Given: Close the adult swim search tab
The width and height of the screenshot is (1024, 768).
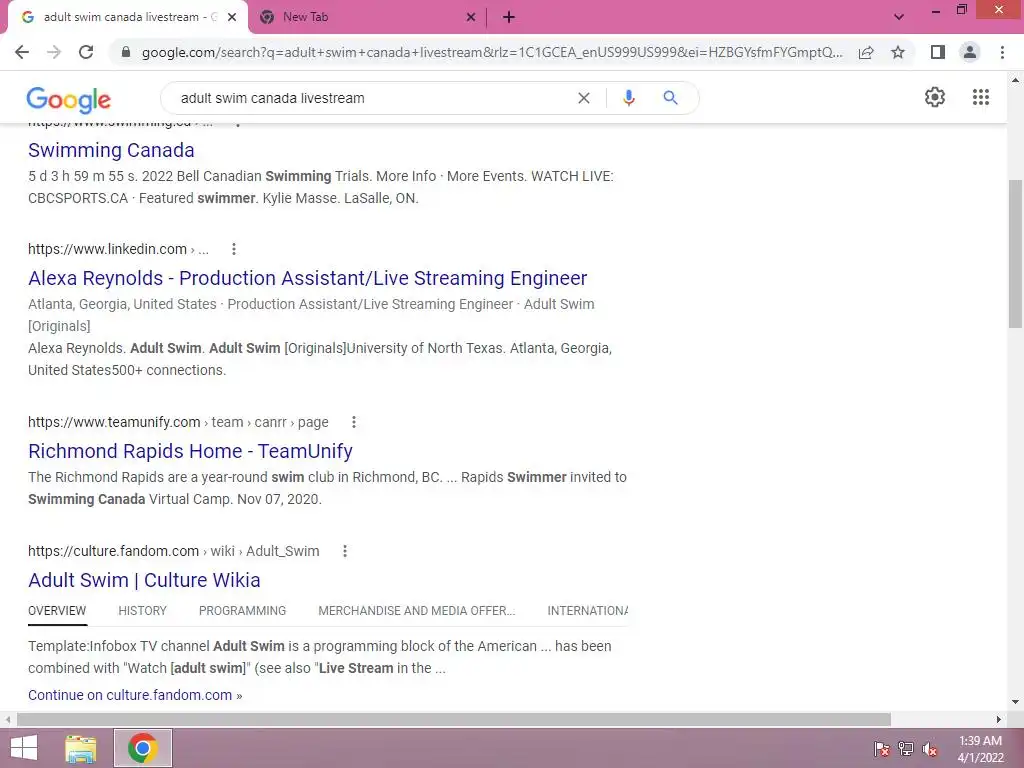Looking at the screenshot, I should 232,17.
